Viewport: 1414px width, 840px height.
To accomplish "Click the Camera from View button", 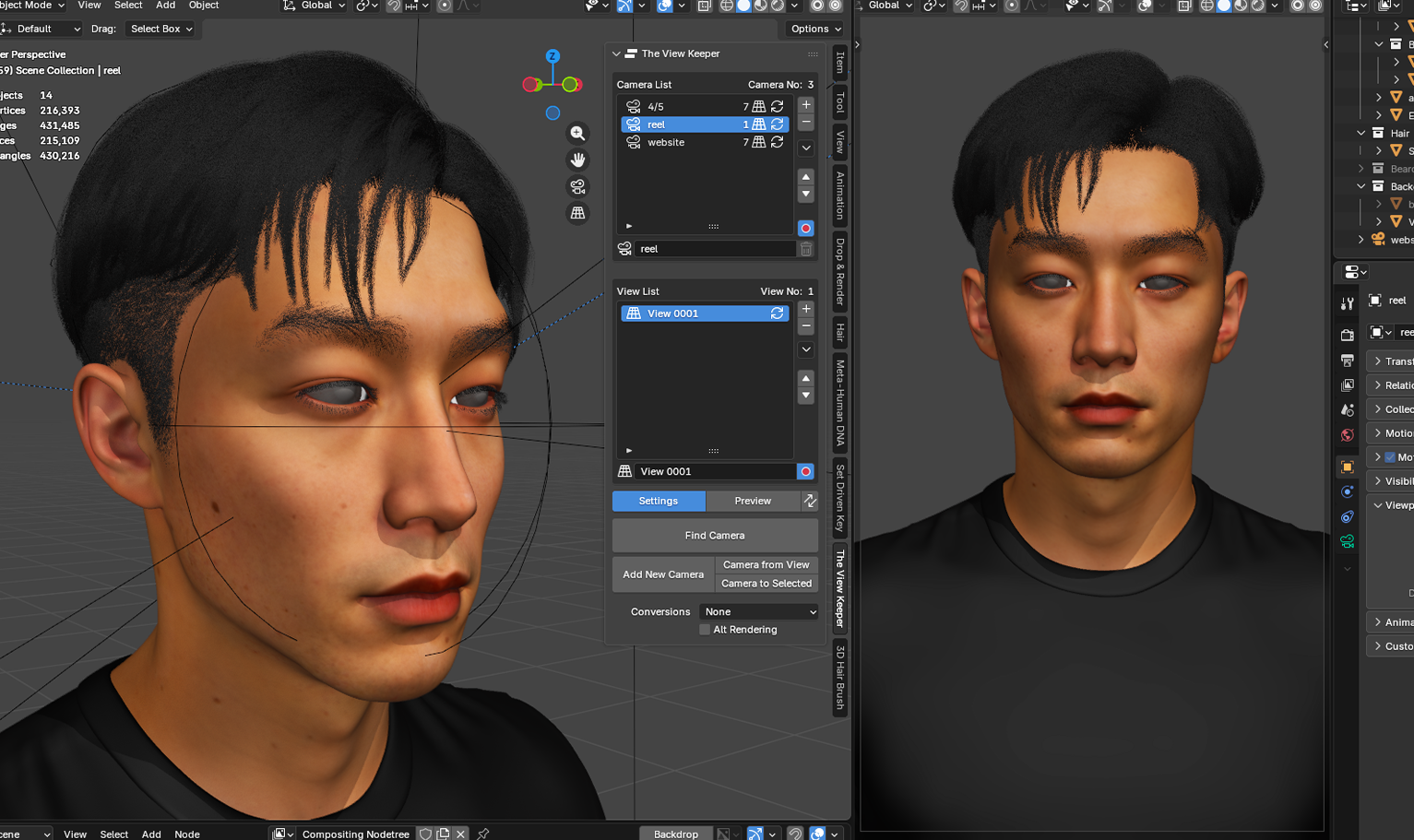I will (766, 564).
